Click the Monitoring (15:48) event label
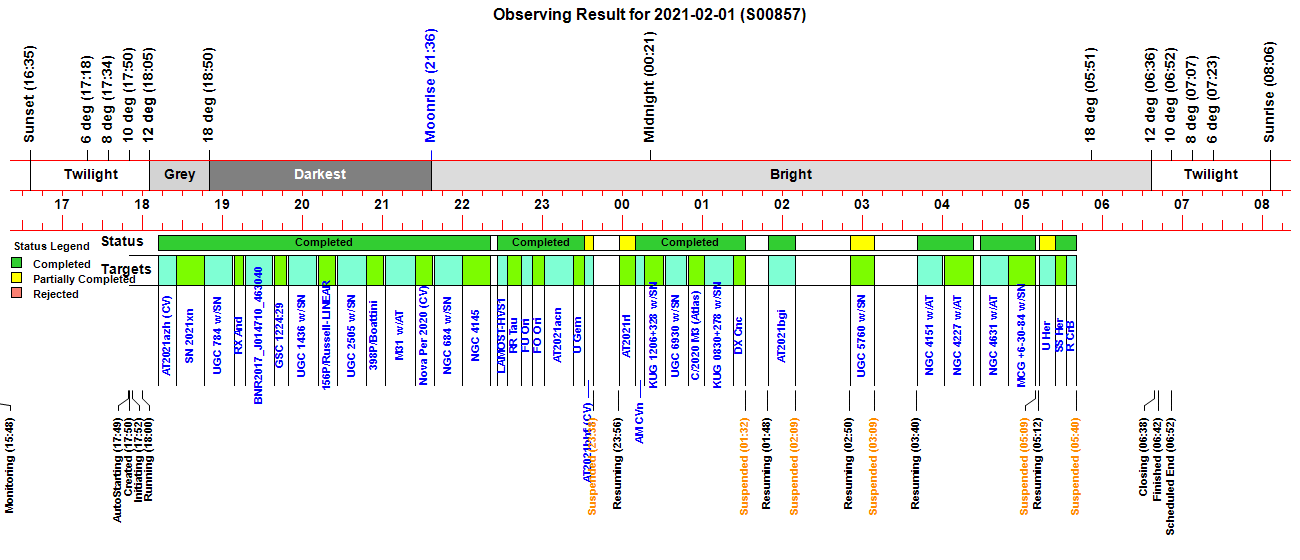 click(10, 466)
